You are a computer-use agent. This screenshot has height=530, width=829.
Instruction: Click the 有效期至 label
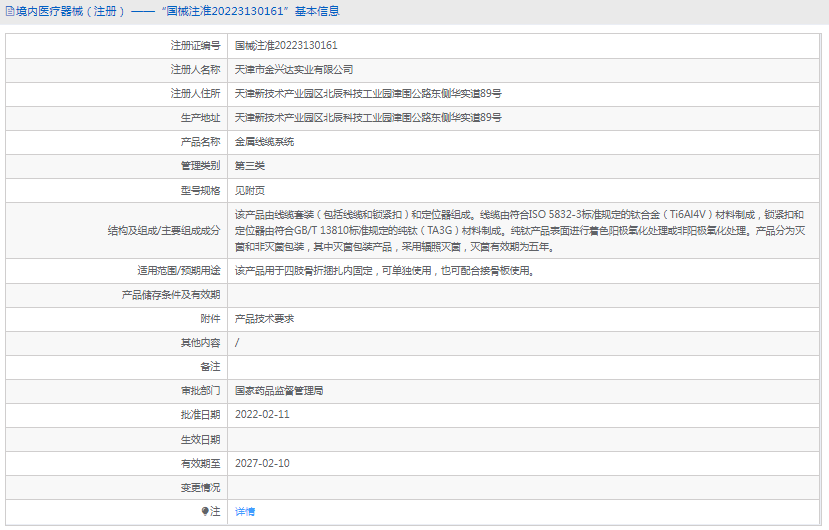(200, 463)
